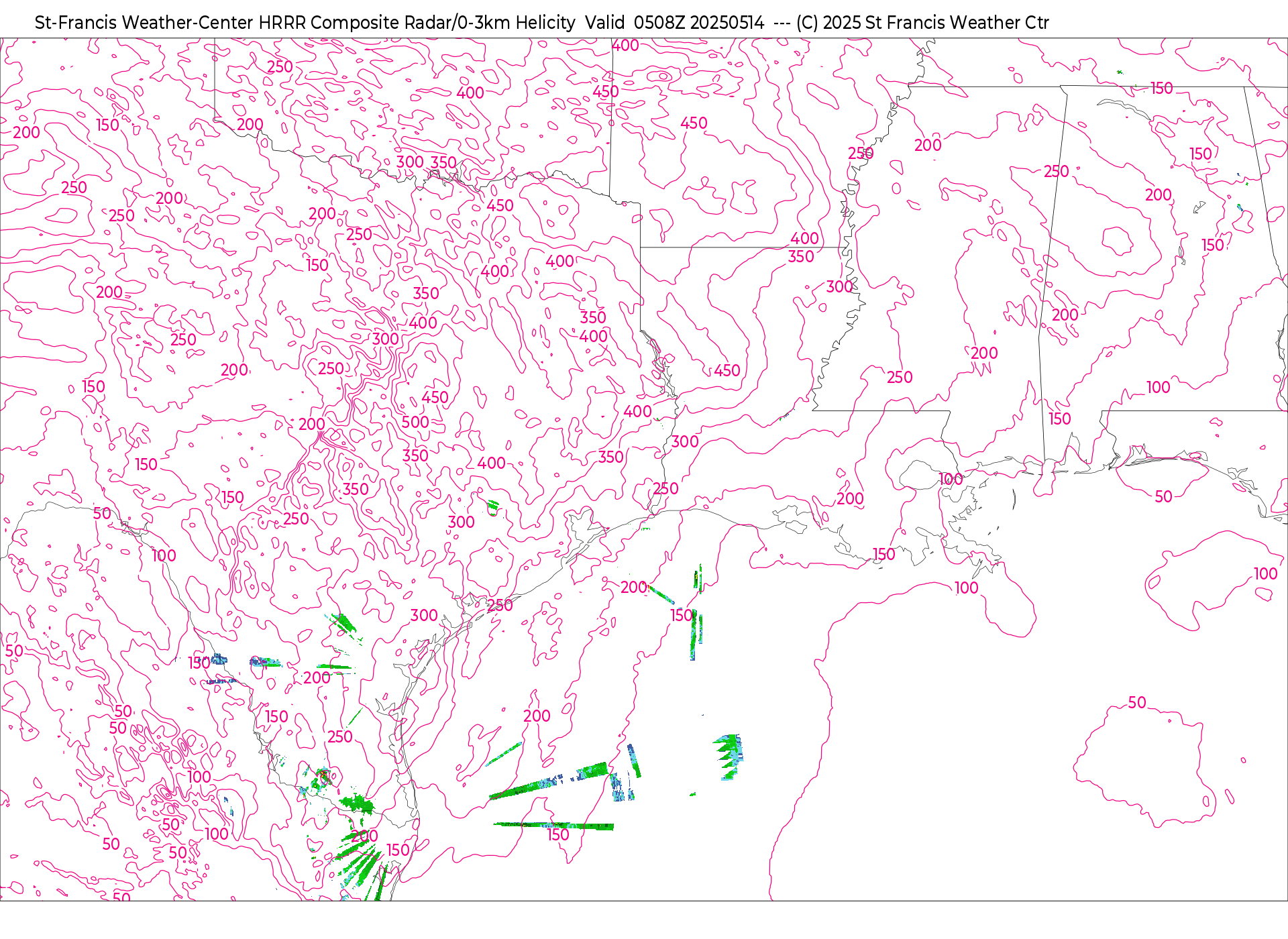Click the '500' helicity contour label

pos(415,423)
